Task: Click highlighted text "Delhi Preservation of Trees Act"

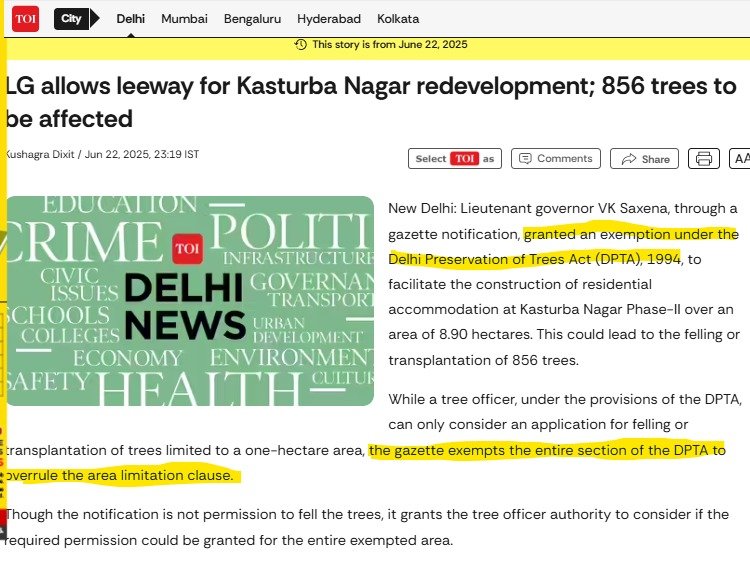Action: tap(490, 259)
